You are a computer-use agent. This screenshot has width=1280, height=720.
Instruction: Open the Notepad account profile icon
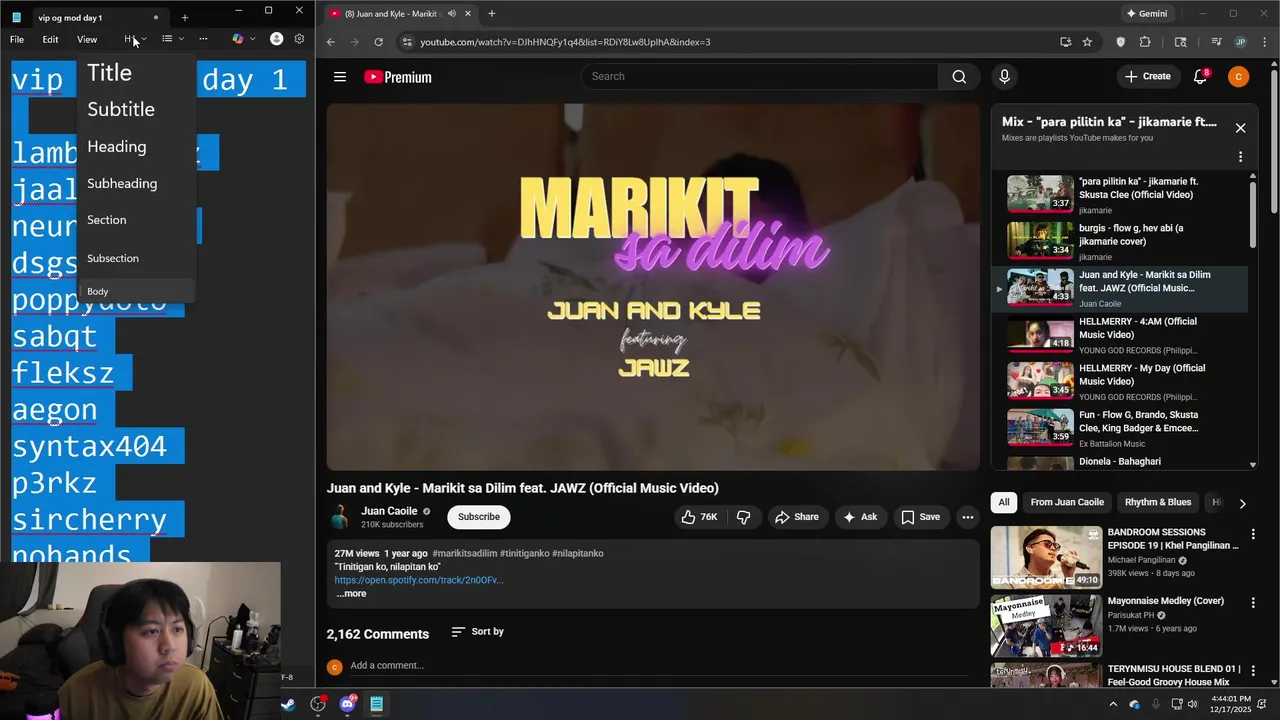(277, 39)
